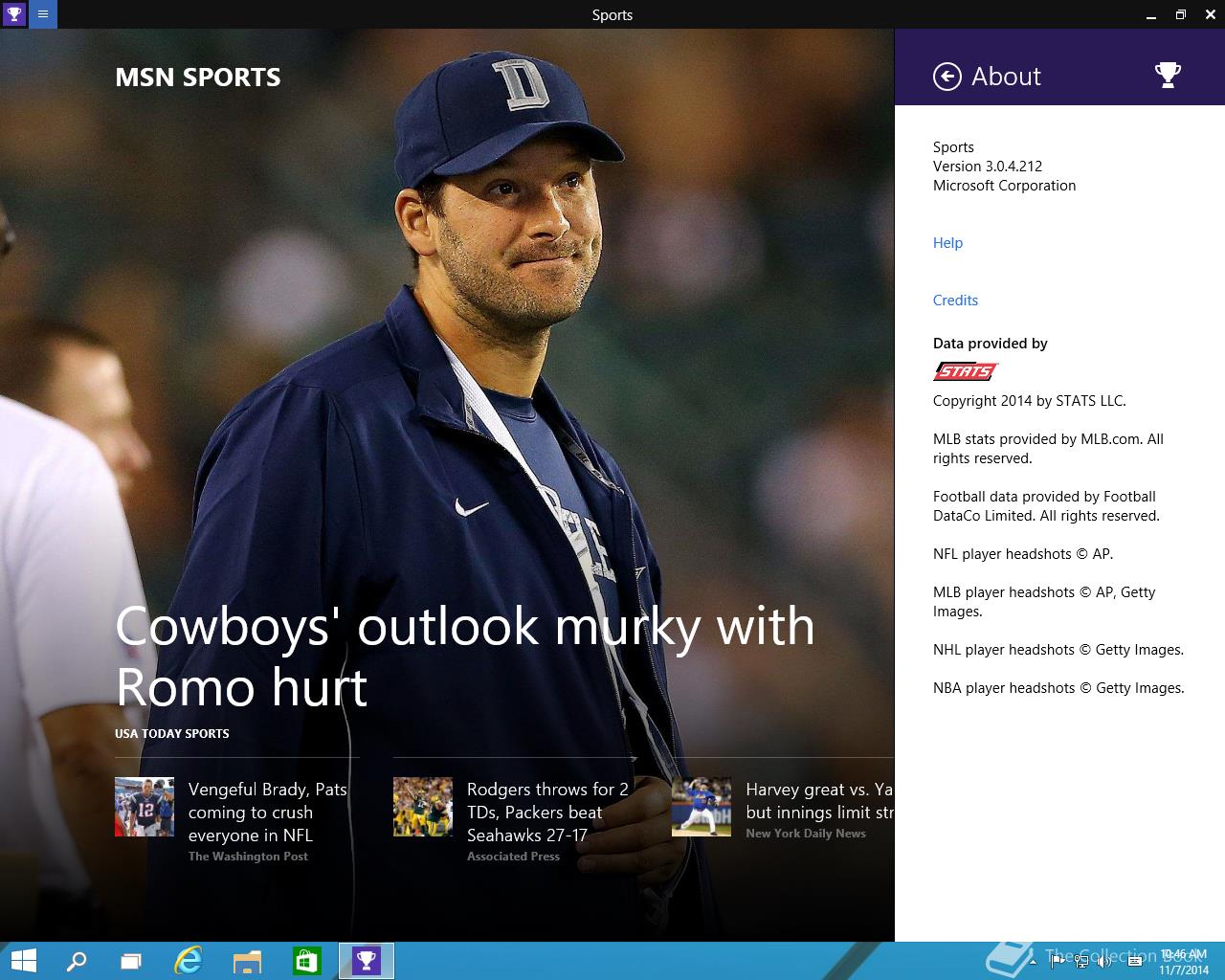Open File Explorer from taskbar

tap(248, 961)
